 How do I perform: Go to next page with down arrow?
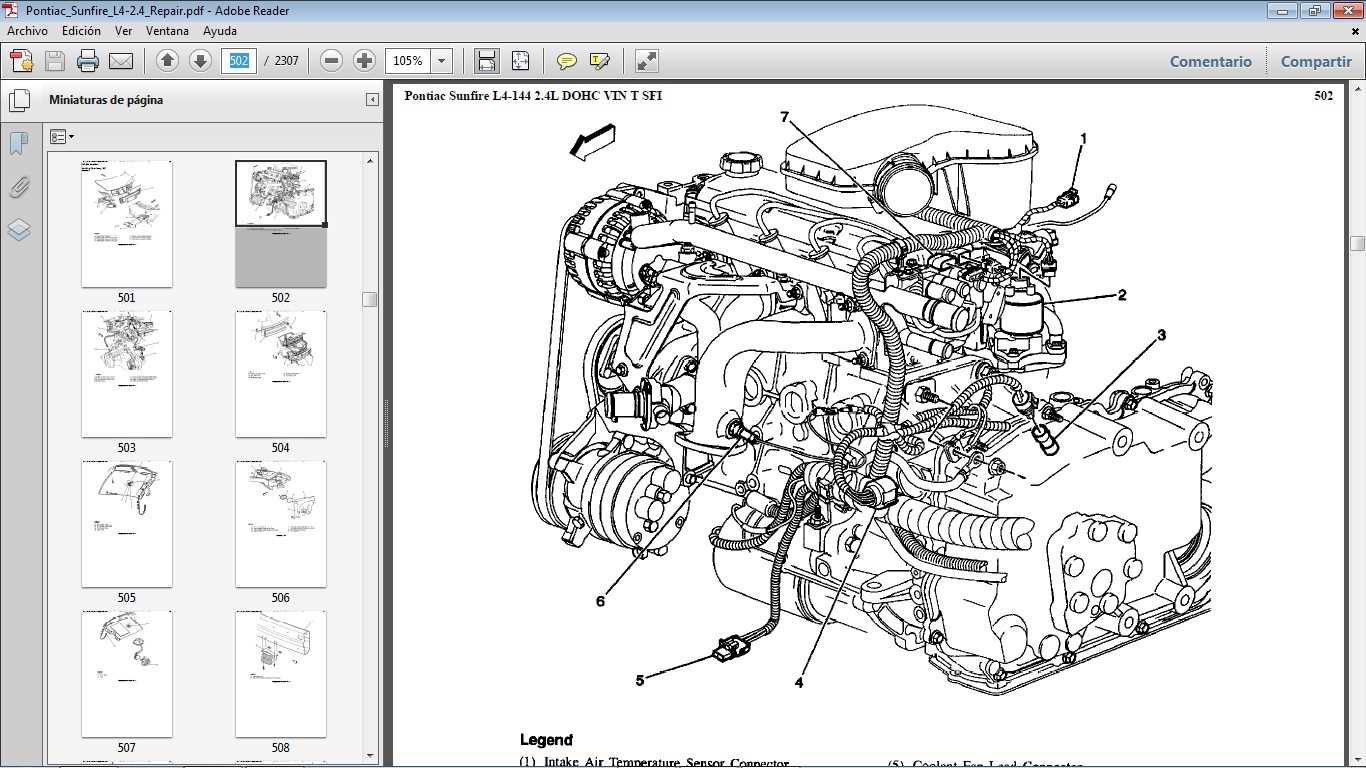pyautogui.click(x=200, y=61)
